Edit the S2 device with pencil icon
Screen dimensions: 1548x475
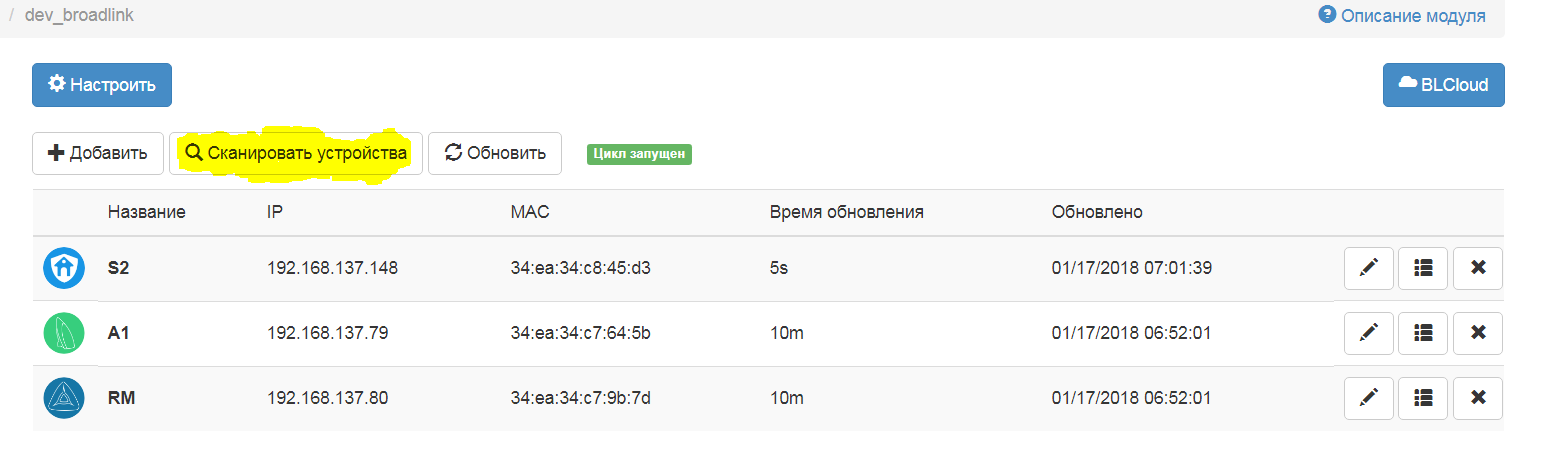[1369, 268]
